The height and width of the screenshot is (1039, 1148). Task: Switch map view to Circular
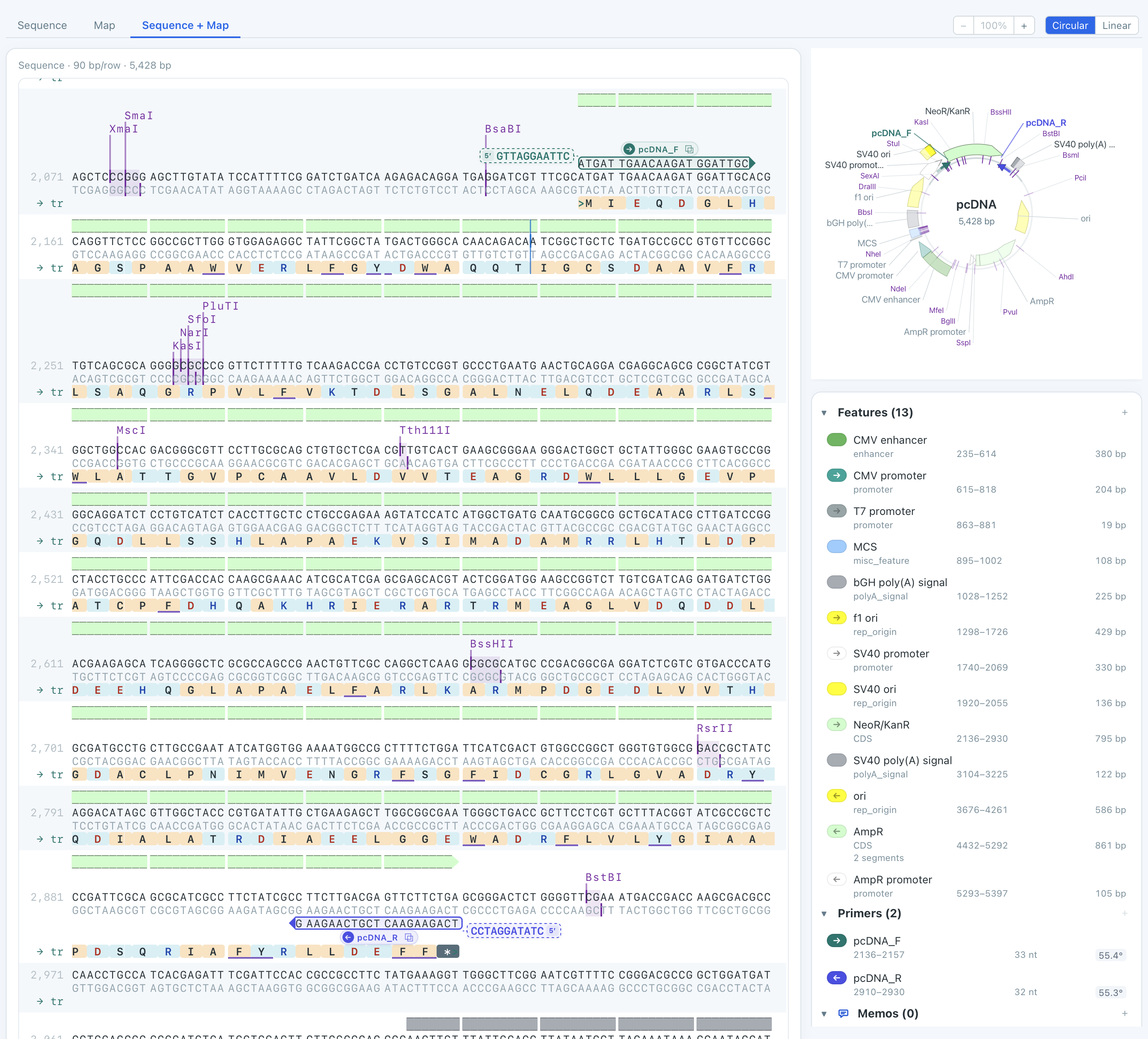click(x=1069, y=26)
